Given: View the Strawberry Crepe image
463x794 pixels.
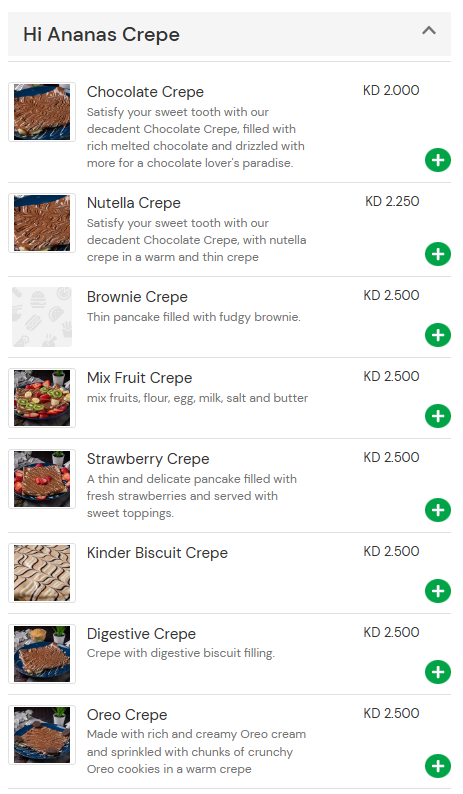Looking at the screenshot, I should pos(42,479).
